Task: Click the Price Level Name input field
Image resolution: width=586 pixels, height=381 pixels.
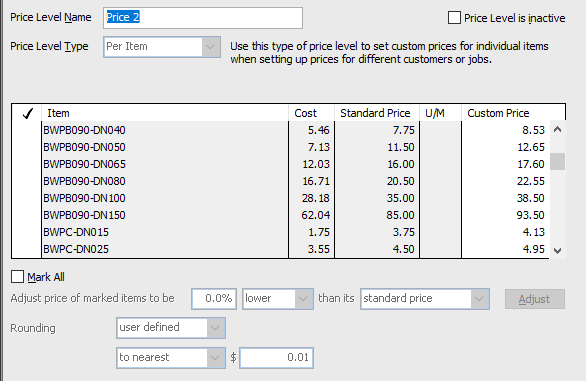Action: coord(203,18)
